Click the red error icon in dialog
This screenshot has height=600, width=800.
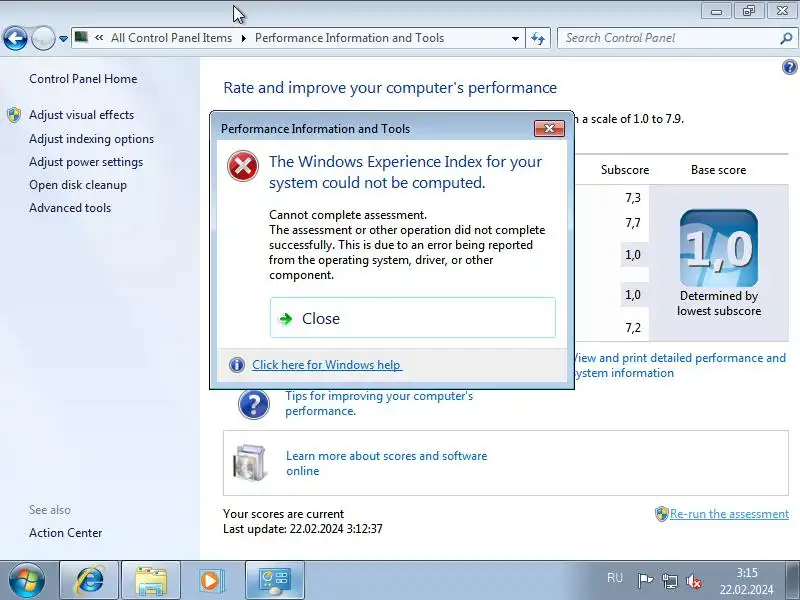(242, 166)
